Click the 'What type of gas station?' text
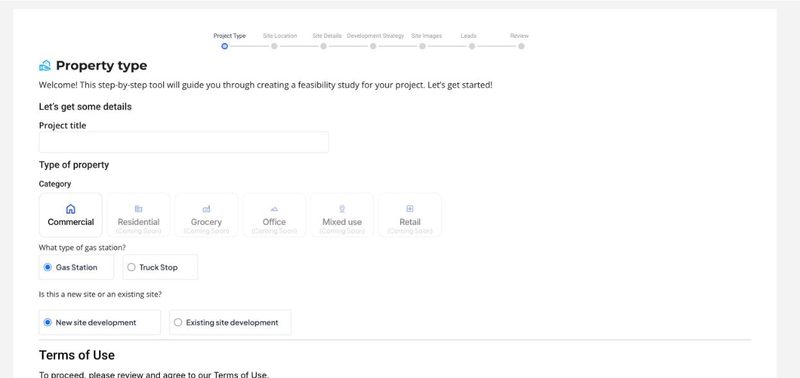 (82, 247)
